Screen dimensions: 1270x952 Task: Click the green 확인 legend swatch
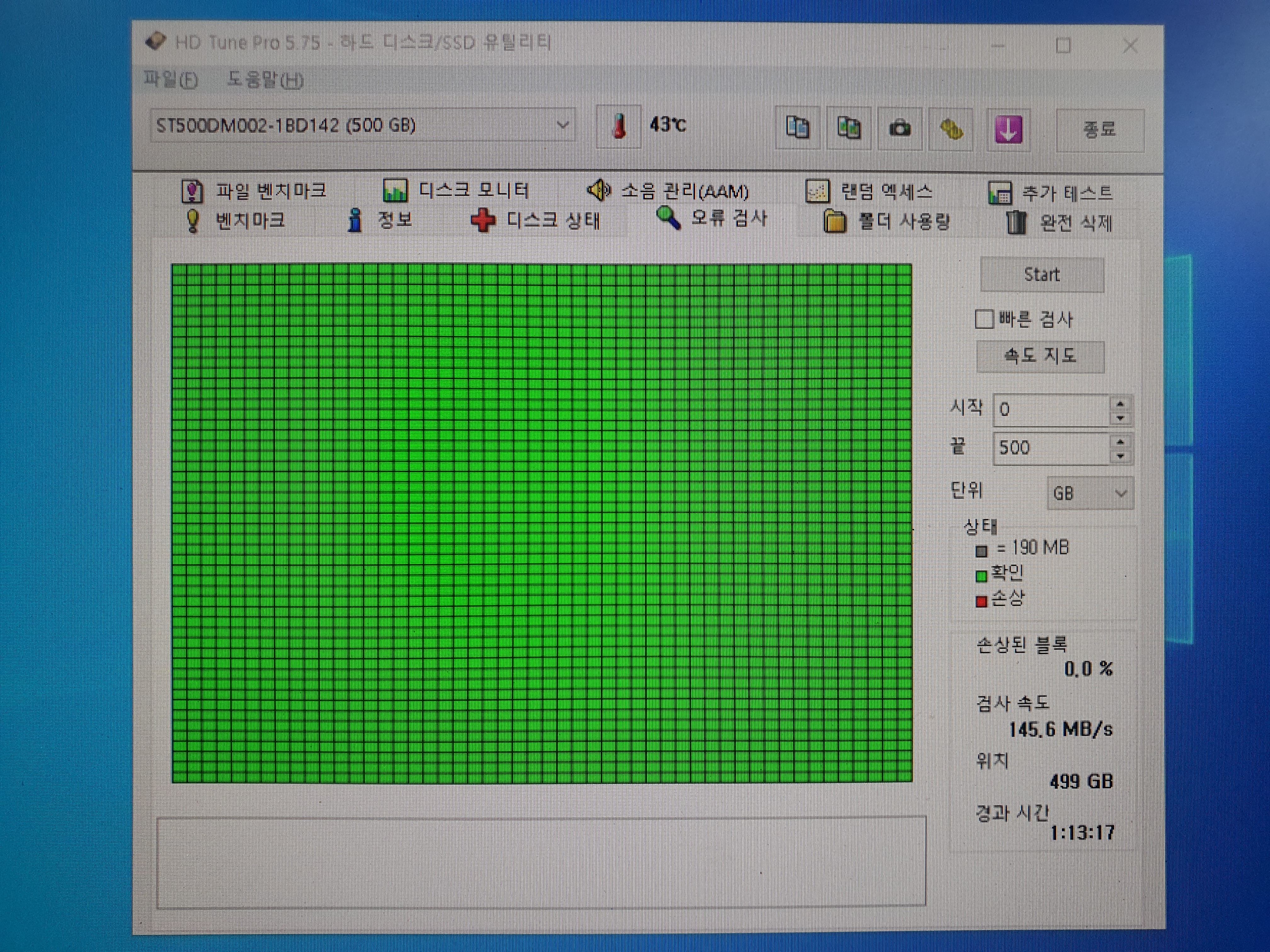point(981,575)
